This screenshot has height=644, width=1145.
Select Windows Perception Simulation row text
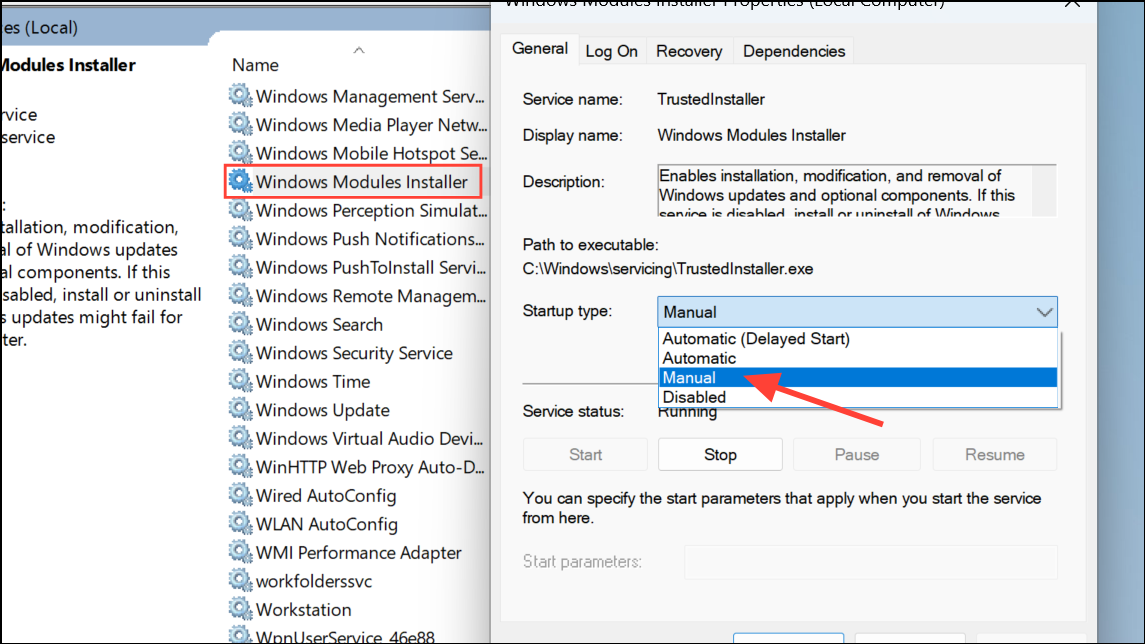click(x=371, y=210)
